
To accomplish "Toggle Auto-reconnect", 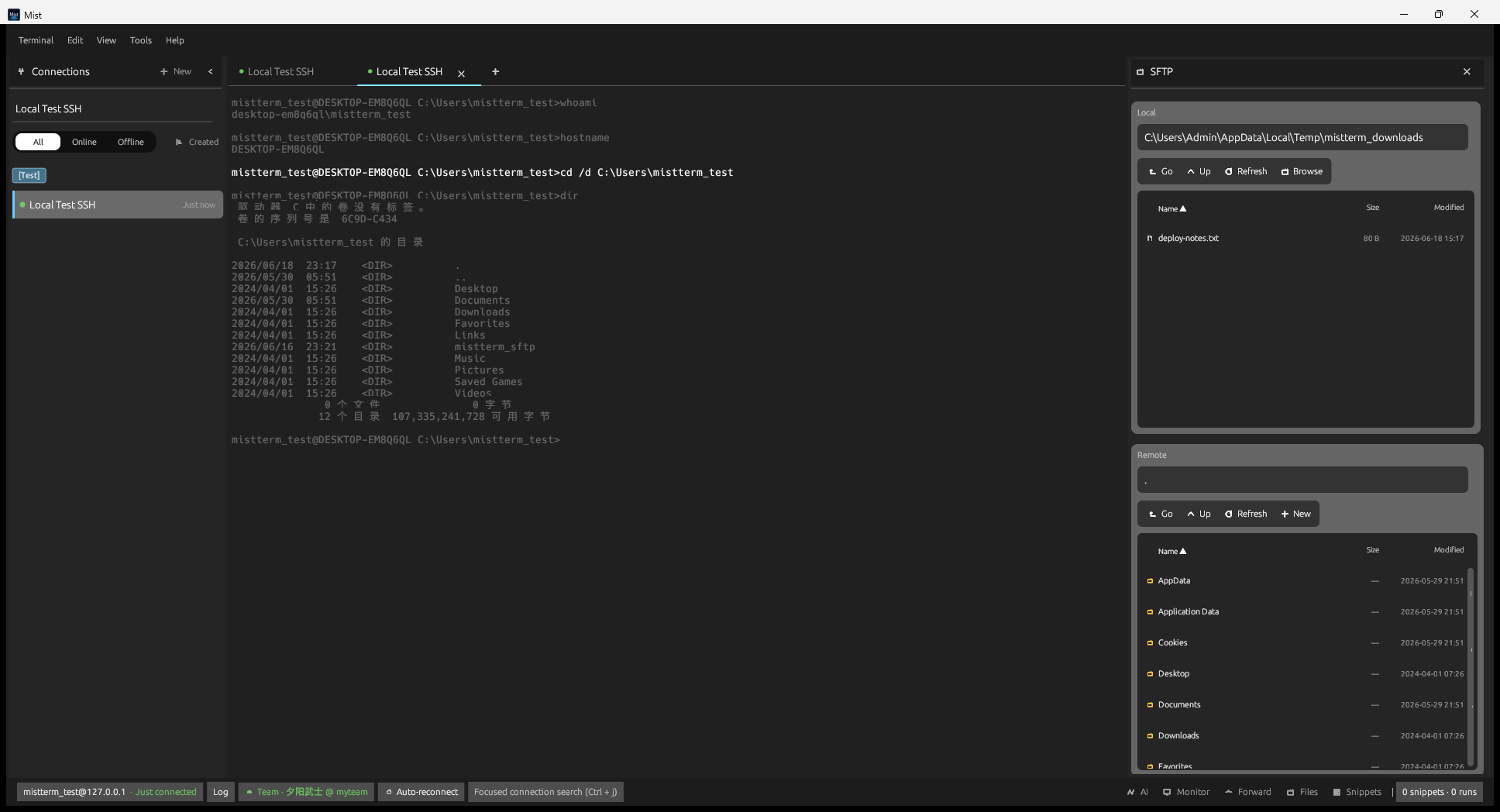I will click(421, 792).
